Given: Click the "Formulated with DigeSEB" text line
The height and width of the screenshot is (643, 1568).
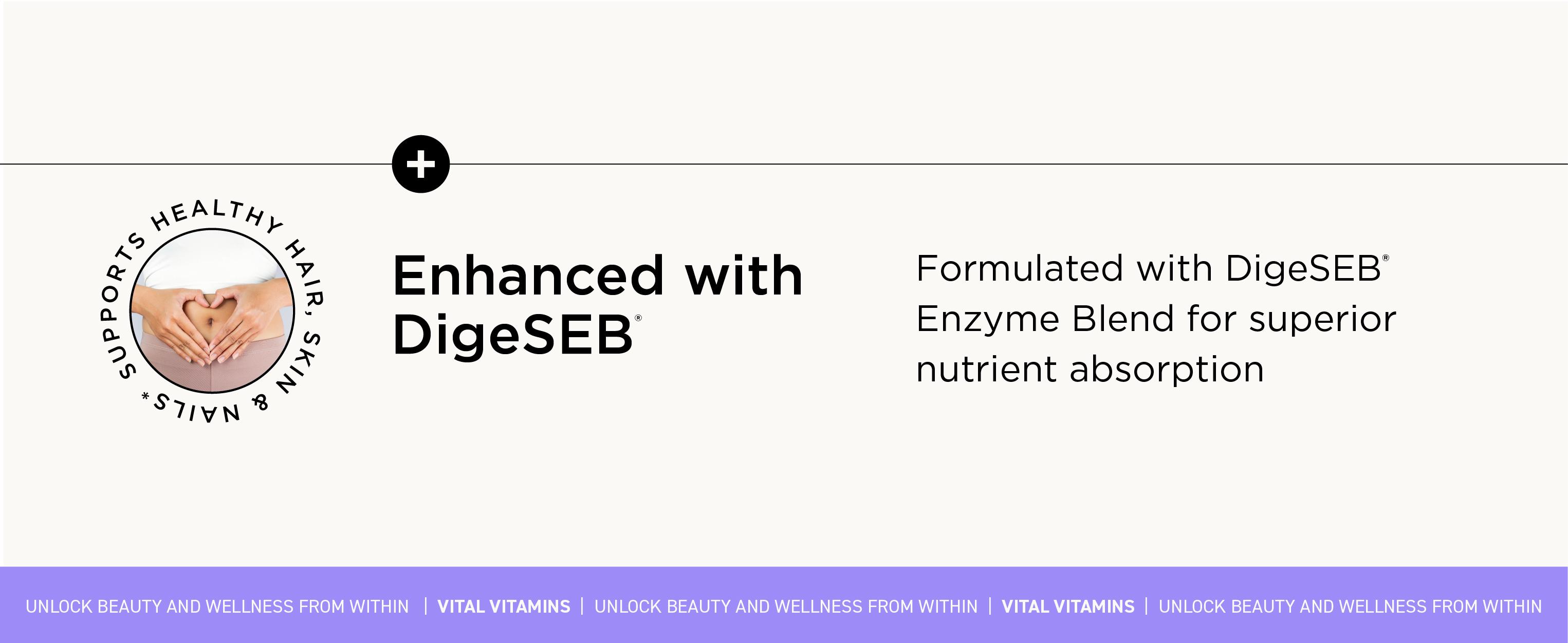Looking at the screenshot, I should click(x=1148, y=269).
